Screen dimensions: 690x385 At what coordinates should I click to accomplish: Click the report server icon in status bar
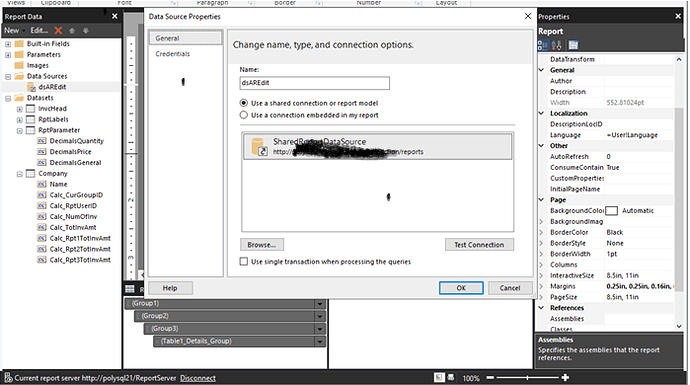coord(8,378)
